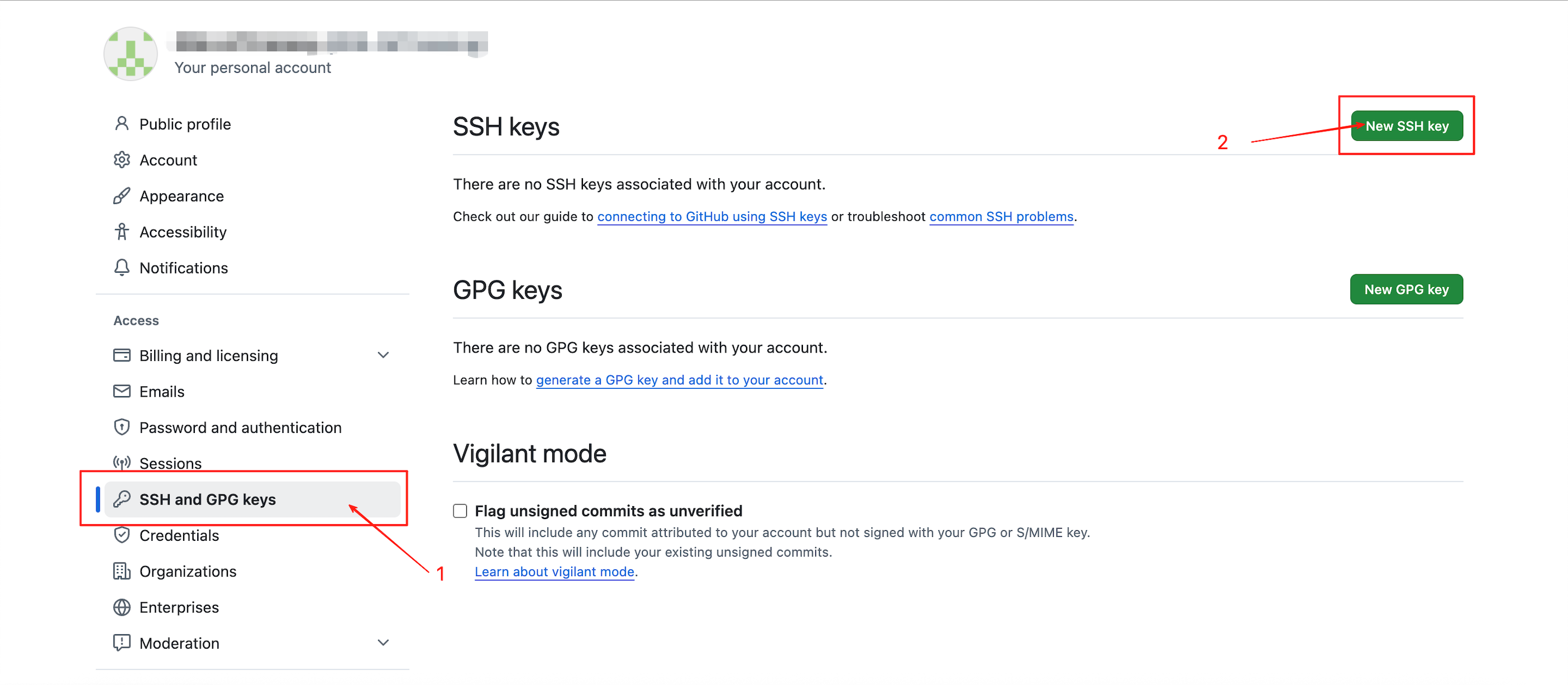
Task: Click the New GPG key button
Action: click(x=1406, y=289)
